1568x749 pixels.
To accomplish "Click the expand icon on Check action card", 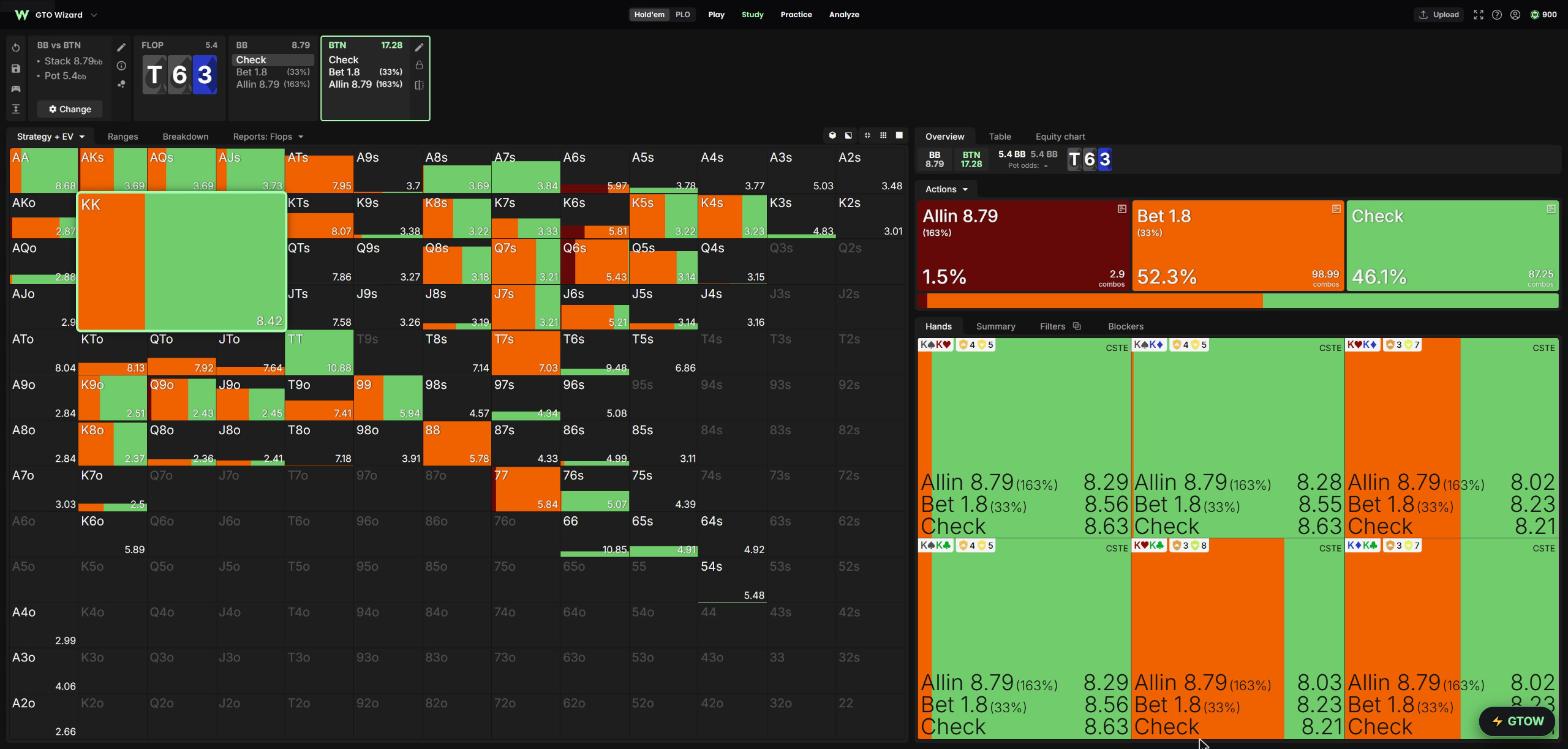I will (x=1551, y=209).
